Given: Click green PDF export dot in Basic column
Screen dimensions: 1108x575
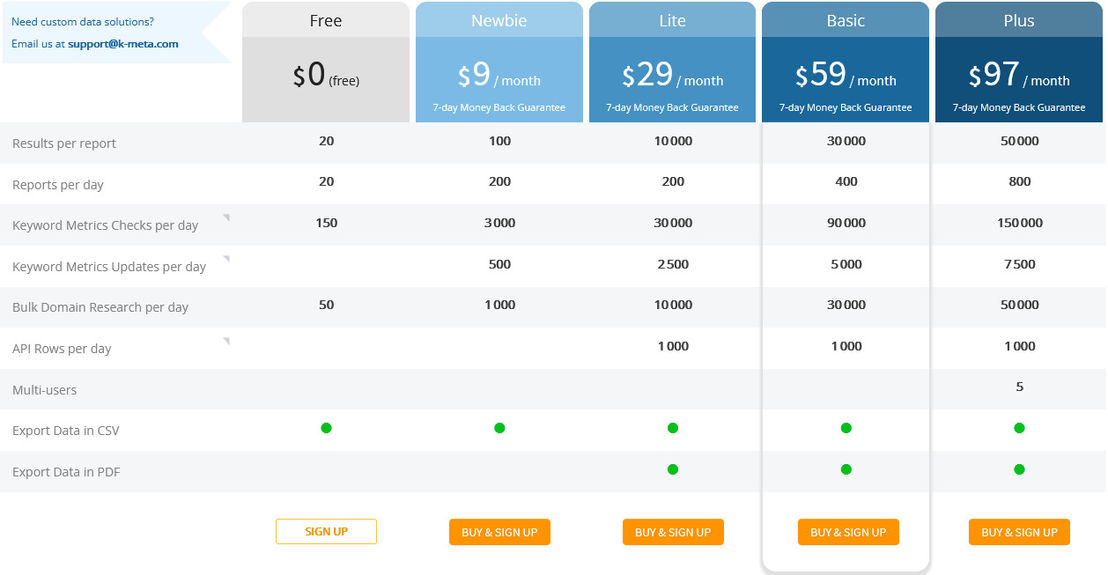Looking at the screenshot, I should pos(846,469).
